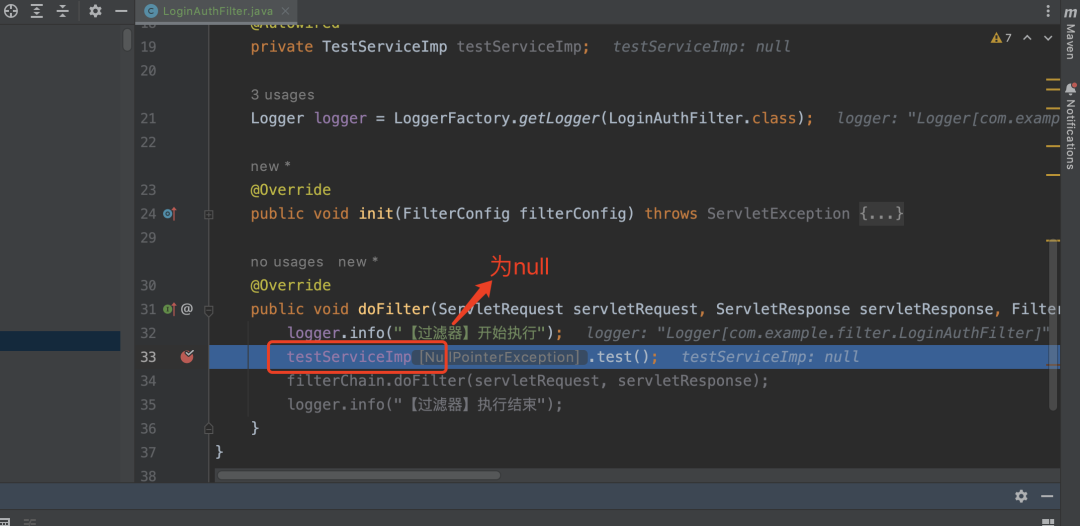1080x526 pixels.
Task: Click the doFilter method name on line 31
Action: click(394, 309)
